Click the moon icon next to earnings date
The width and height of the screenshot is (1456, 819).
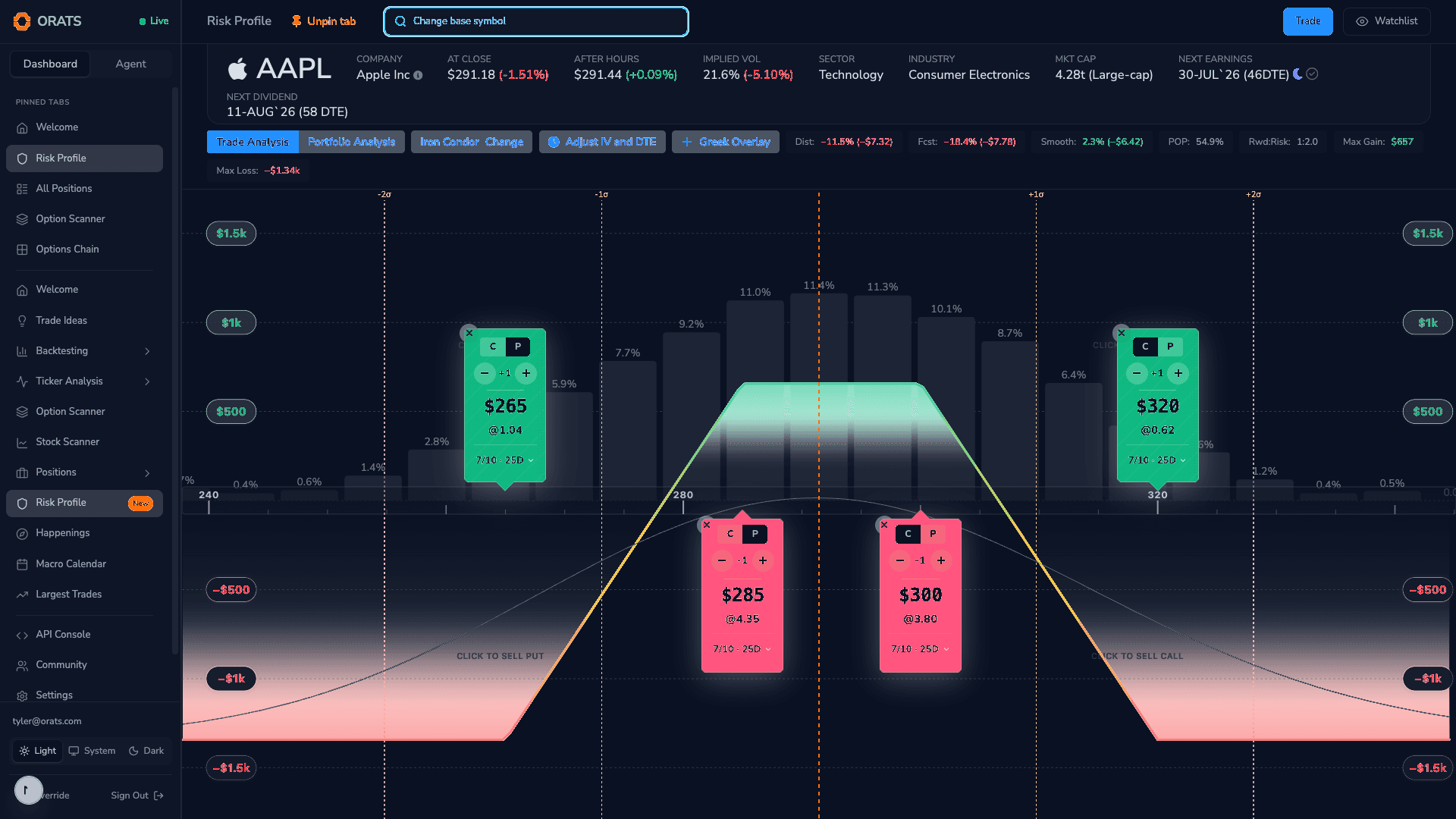(x=1298, y=74)
